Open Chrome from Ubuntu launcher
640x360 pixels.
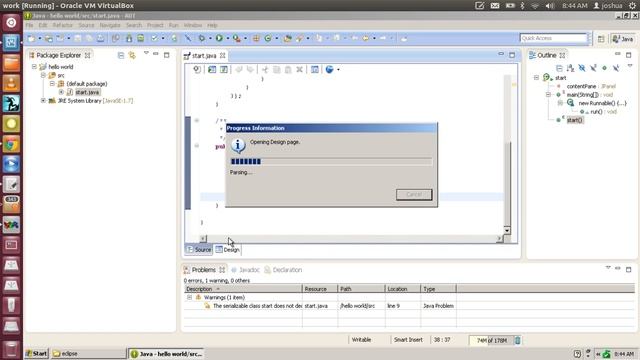pyautogui.click(x=11, y=144)
